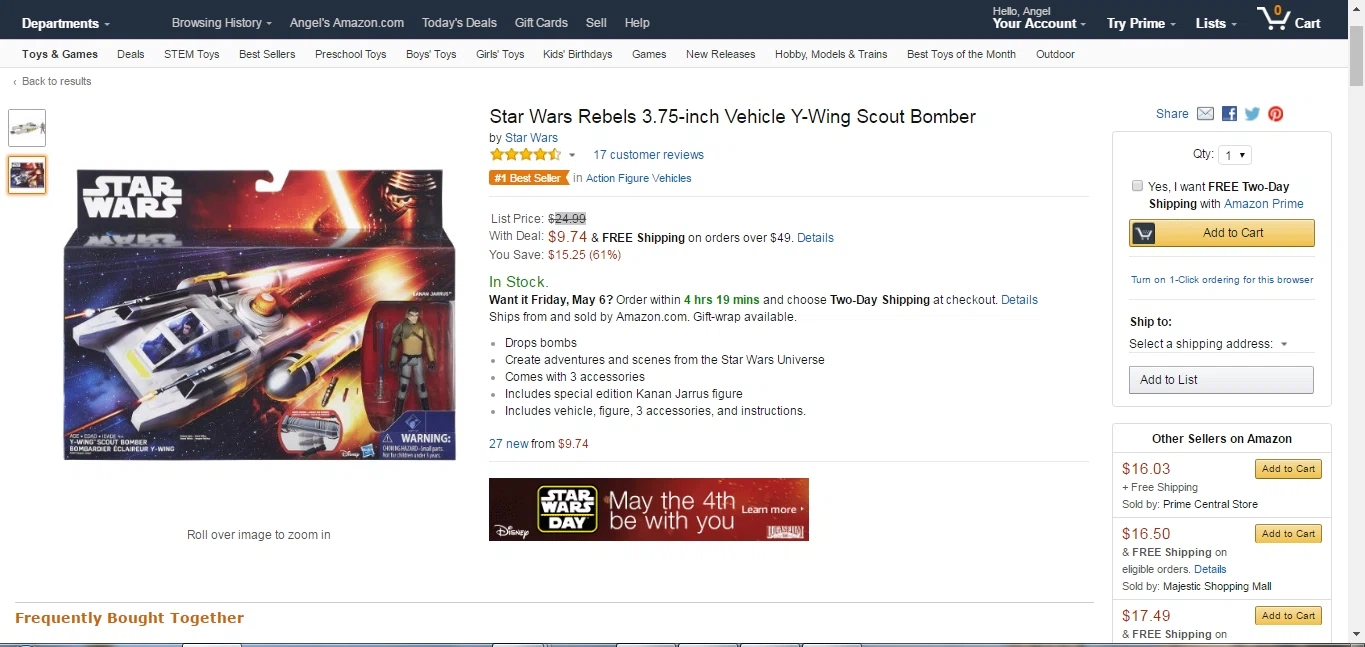Open Best Sellers subnav item

[267, 54]
